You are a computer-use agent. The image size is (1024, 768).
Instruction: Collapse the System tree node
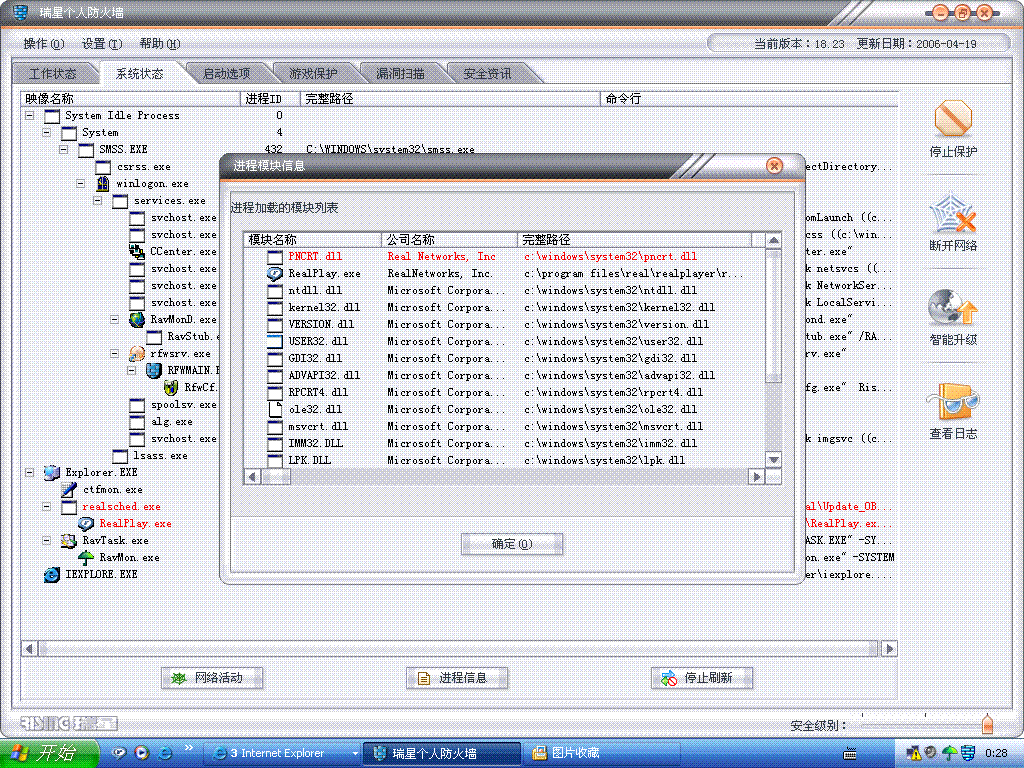point(46,132)
